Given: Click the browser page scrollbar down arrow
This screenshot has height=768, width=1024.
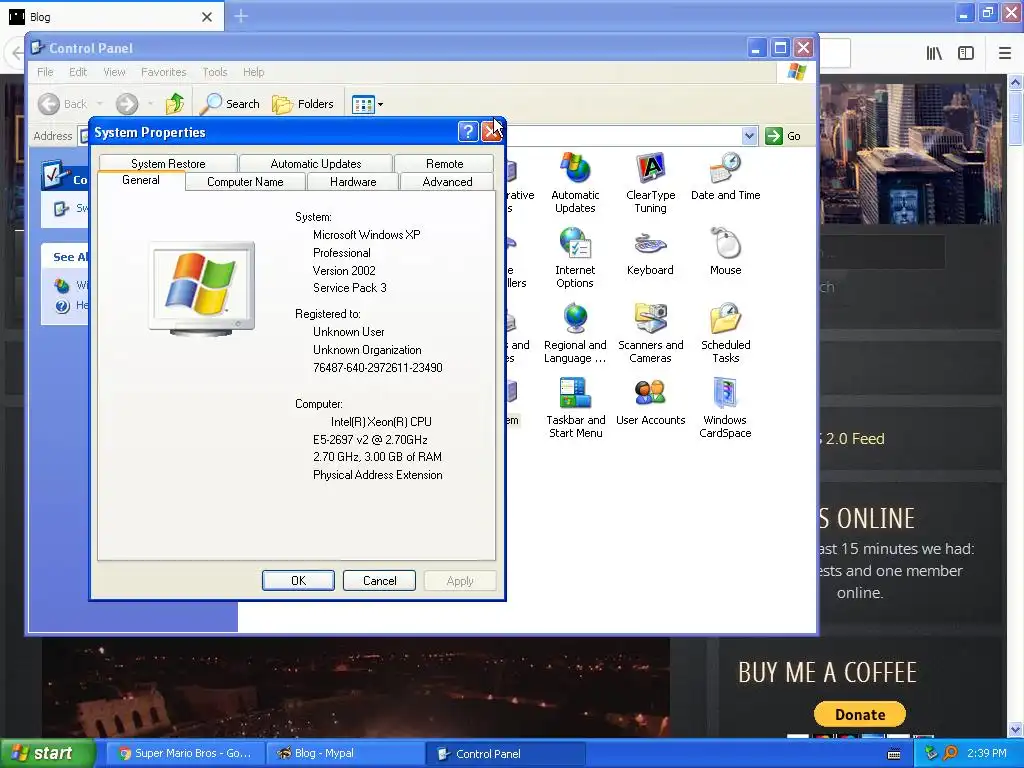Looking at the screenshot, I should (1015, 729).
